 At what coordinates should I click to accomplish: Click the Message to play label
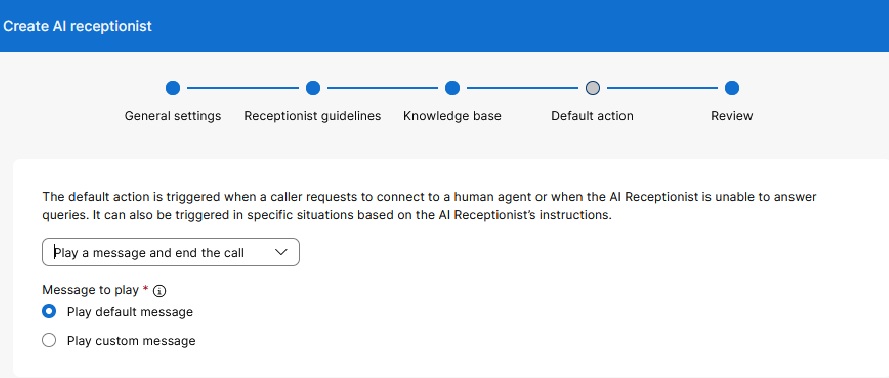coord(91,290)
